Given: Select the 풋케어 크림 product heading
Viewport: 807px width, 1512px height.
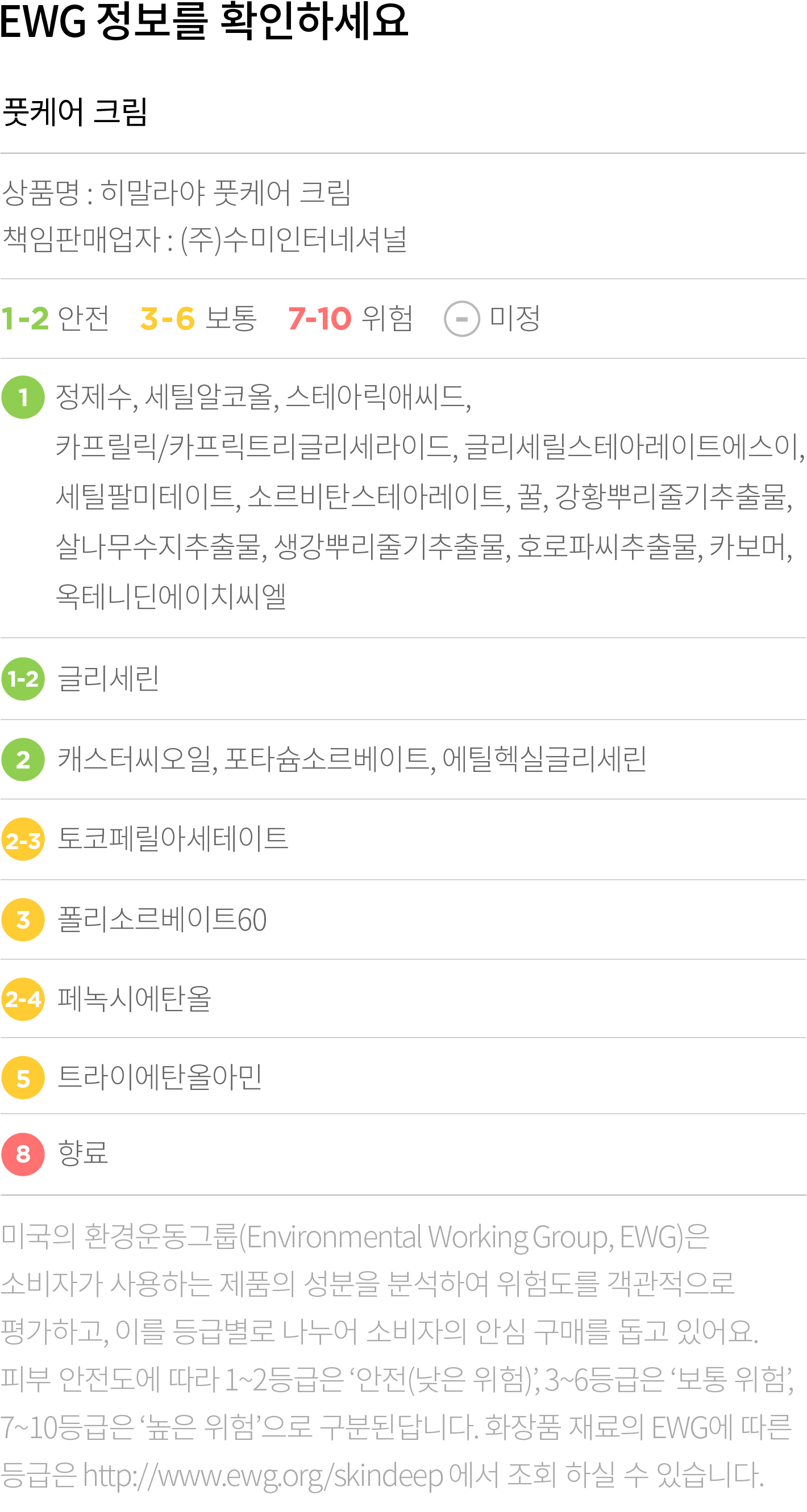Looking at the screenshot, I should coord(74,111).
